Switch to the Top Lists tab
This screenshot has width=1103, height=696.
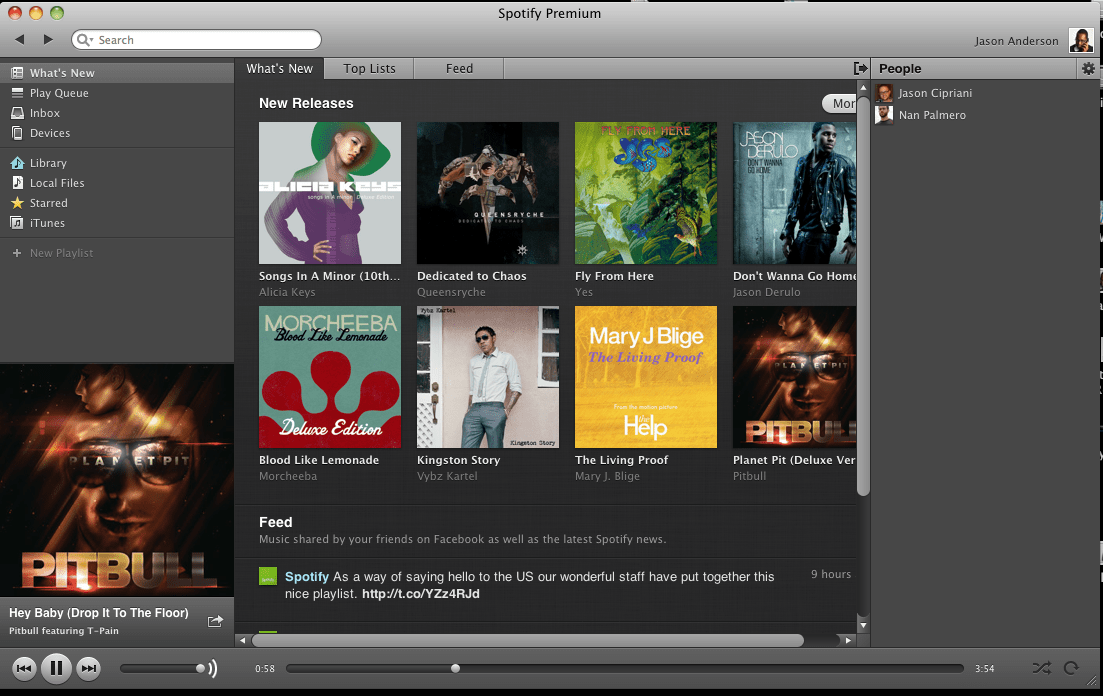click(x=368, y=68)
